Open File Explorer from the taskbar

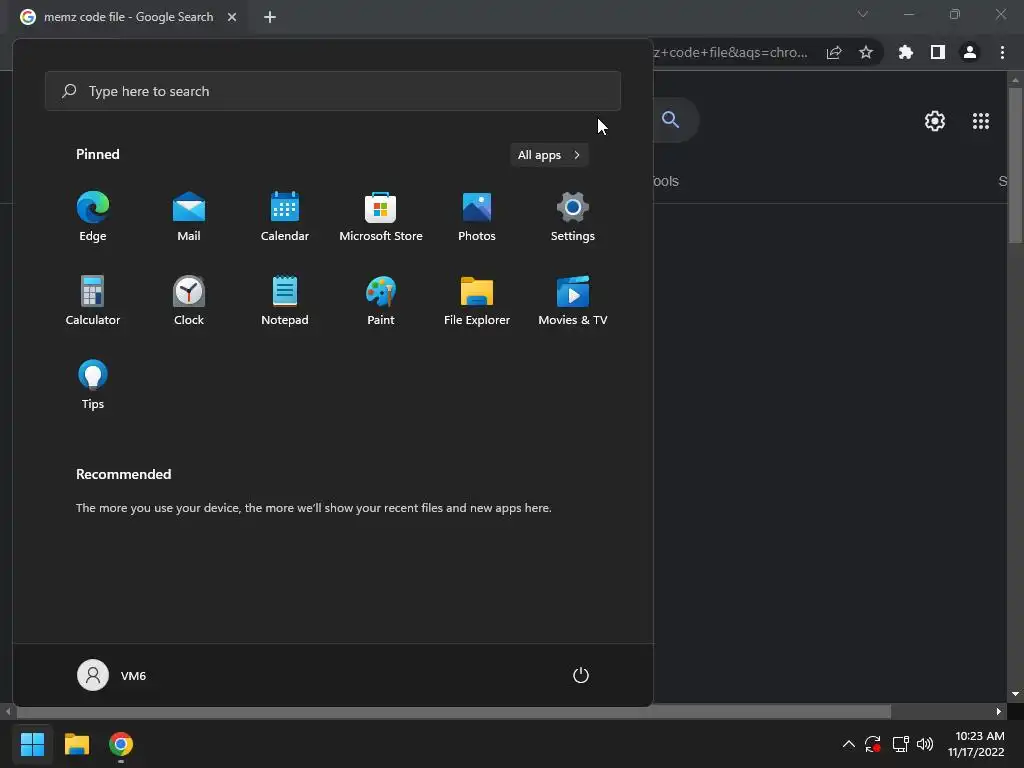coord(76,744)
